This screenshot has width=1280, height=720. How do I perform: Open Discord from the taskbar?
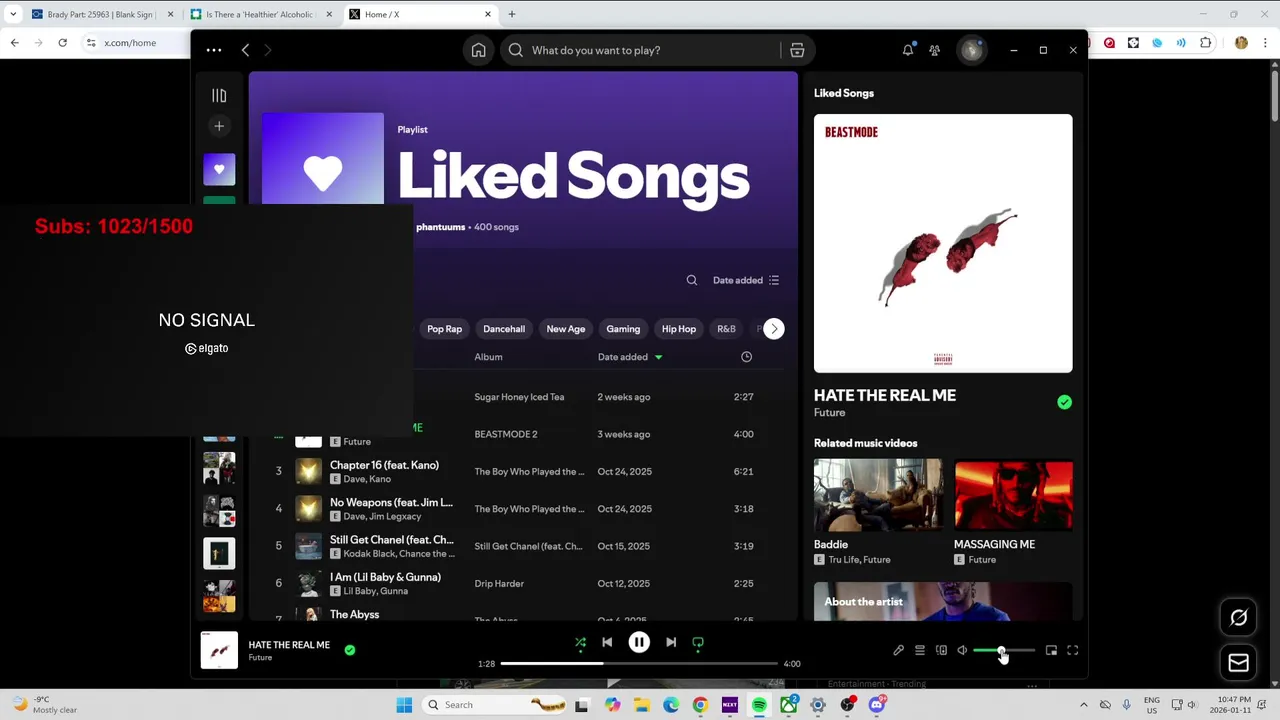coord(877,705)
